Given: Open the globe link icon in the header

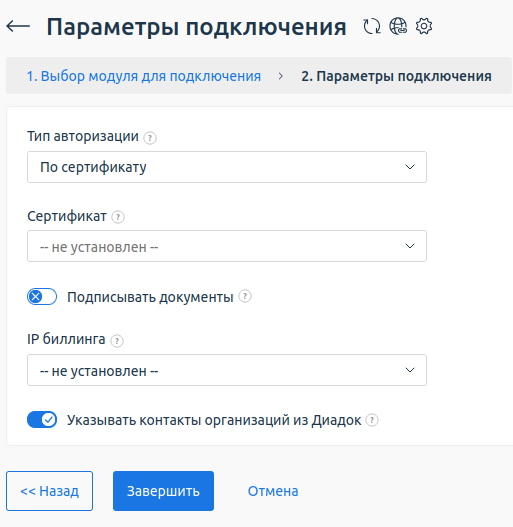Looking at the screenshot, I should [x=398, y=26].
